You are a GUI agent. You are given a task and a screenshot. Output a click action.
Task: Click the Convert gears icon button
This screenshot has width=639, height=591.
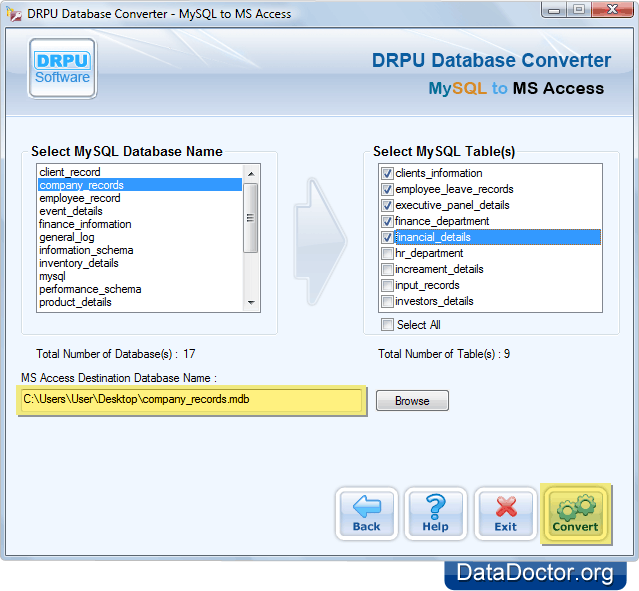pyautogui.click(x=575, y=513)
